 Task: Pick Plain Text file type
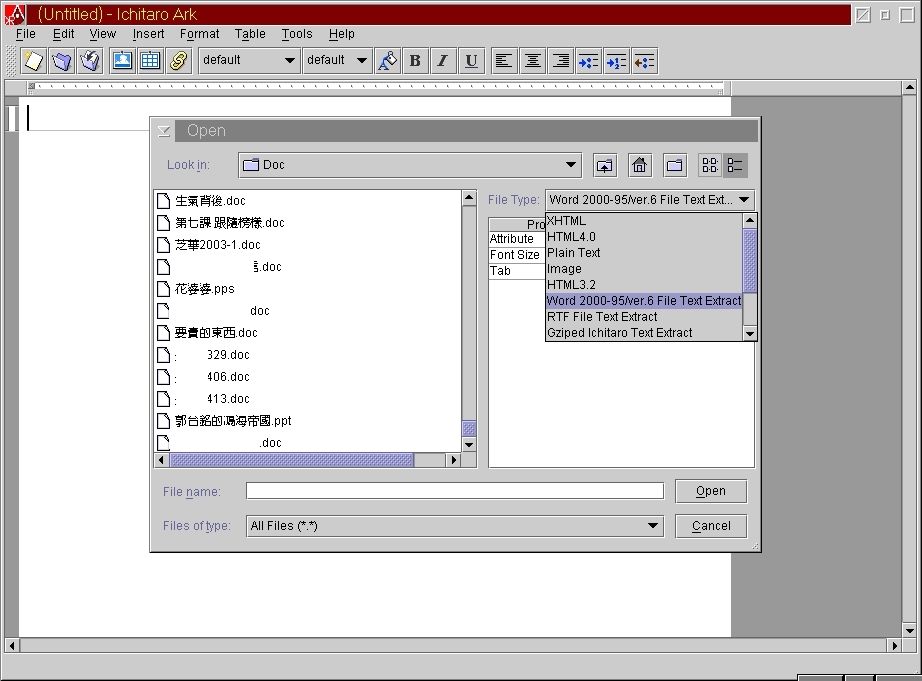click(x=644, y=253)
